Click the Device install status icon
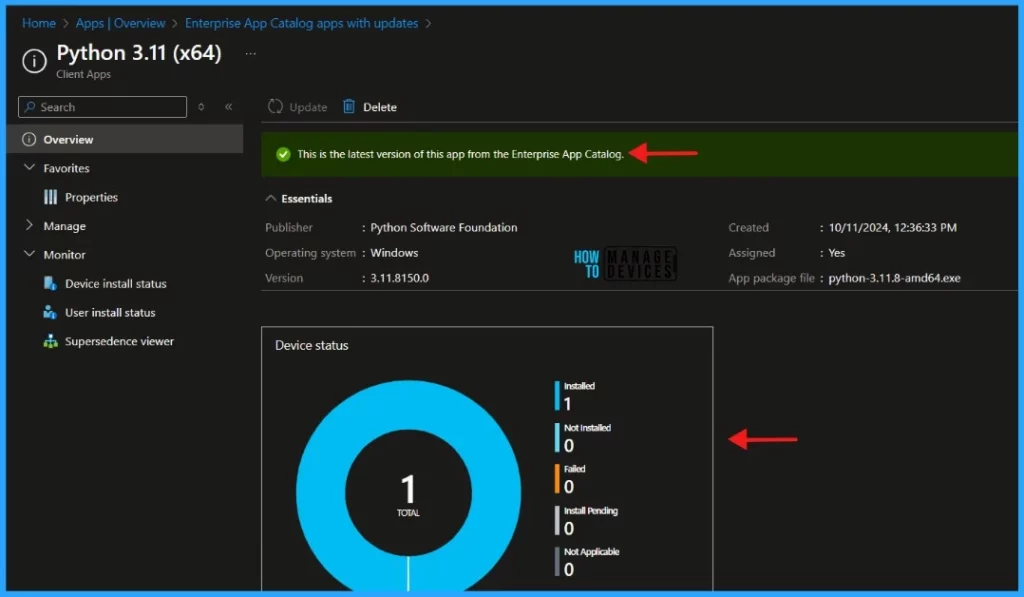 click(50, 283)
